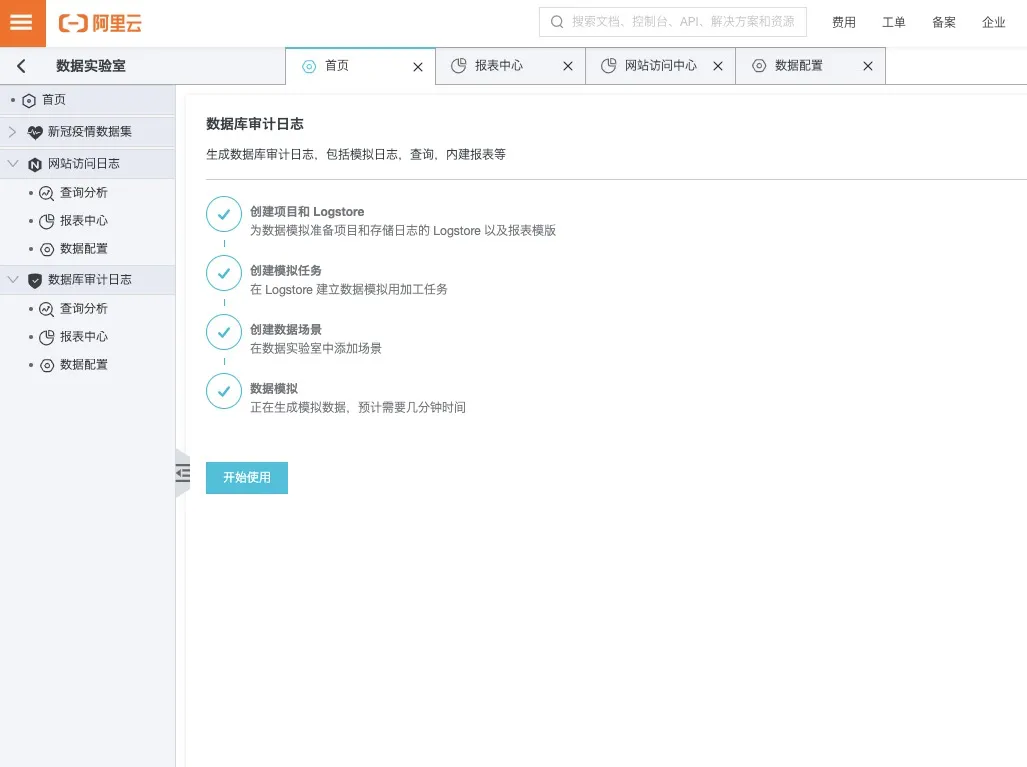Switch to the 数据配置 tab

click(x=810, y=66)
